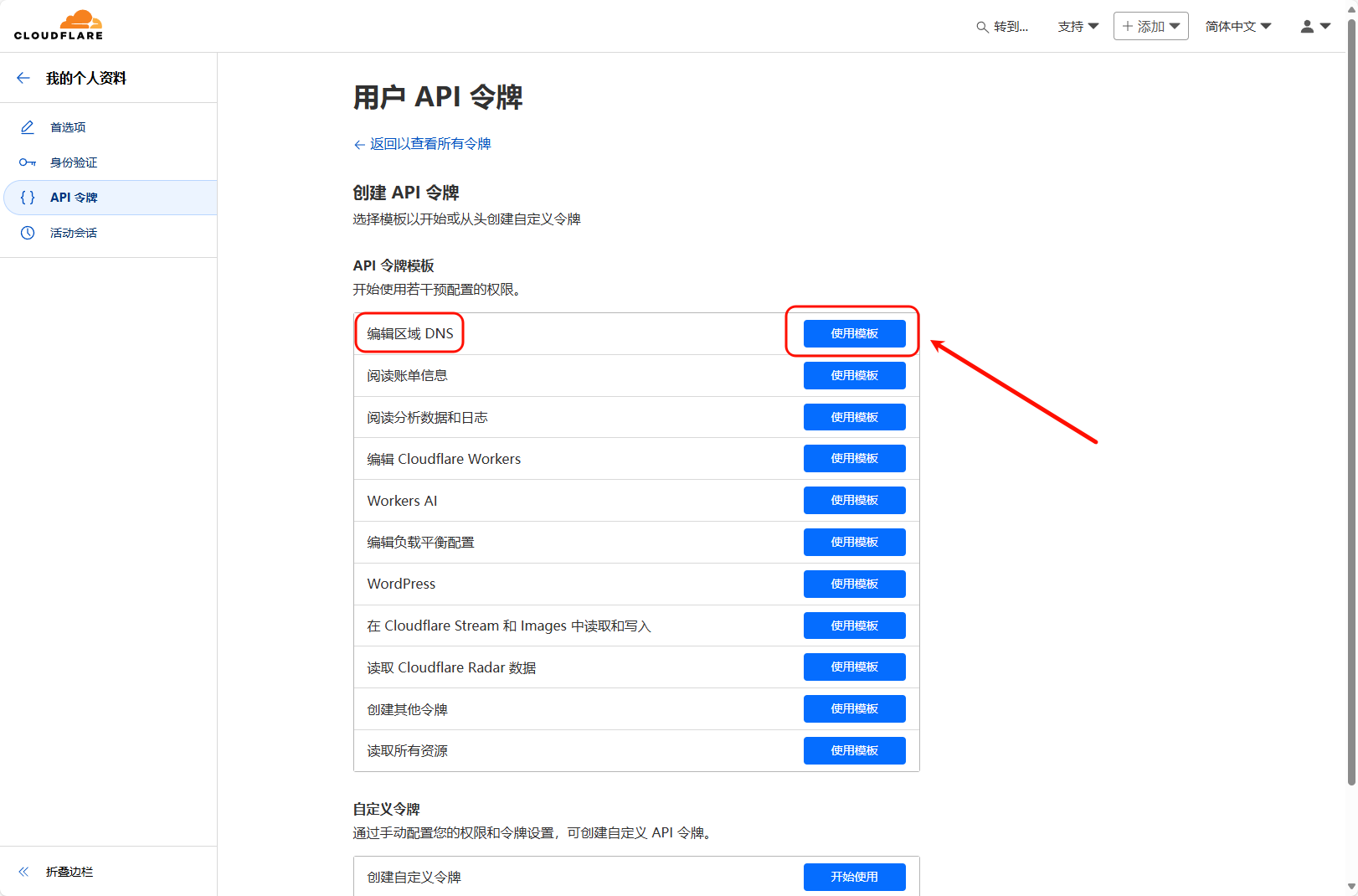1358x896 pixels.
Task: Open the 简体中文 language selector
Action: [1237, 27]
